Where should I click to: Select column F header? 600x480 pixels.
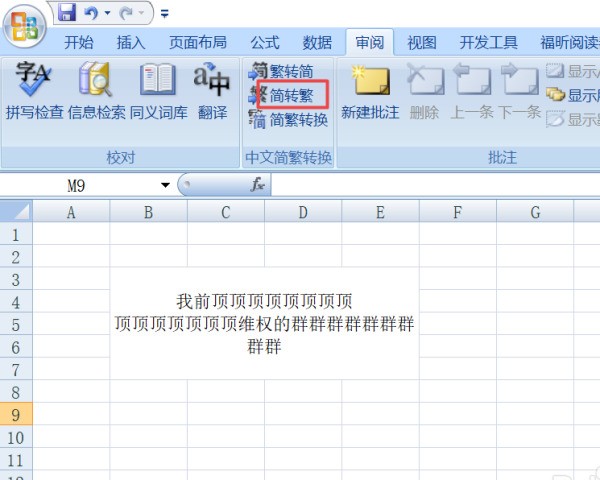click(458, 212)
